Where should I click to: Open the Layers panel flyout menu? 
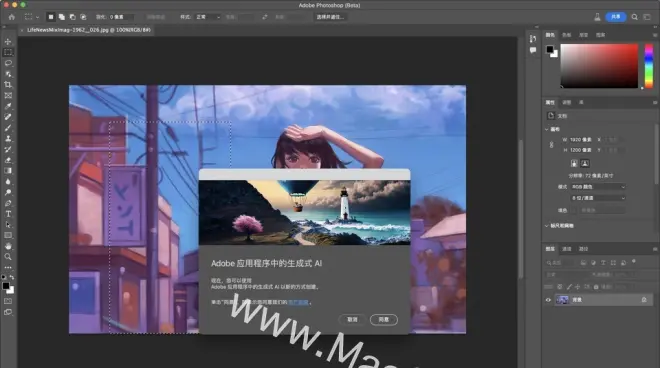point(655,249)
